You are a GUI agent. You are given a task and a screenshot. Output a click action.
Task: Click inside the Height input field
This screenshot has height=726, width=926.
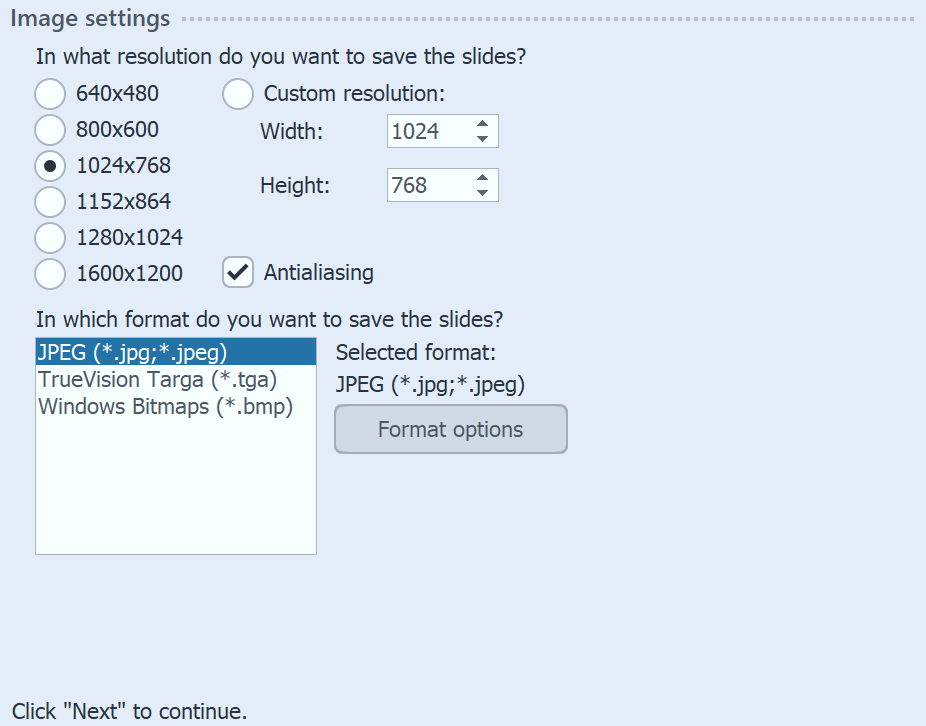click(x=430, y=185)
